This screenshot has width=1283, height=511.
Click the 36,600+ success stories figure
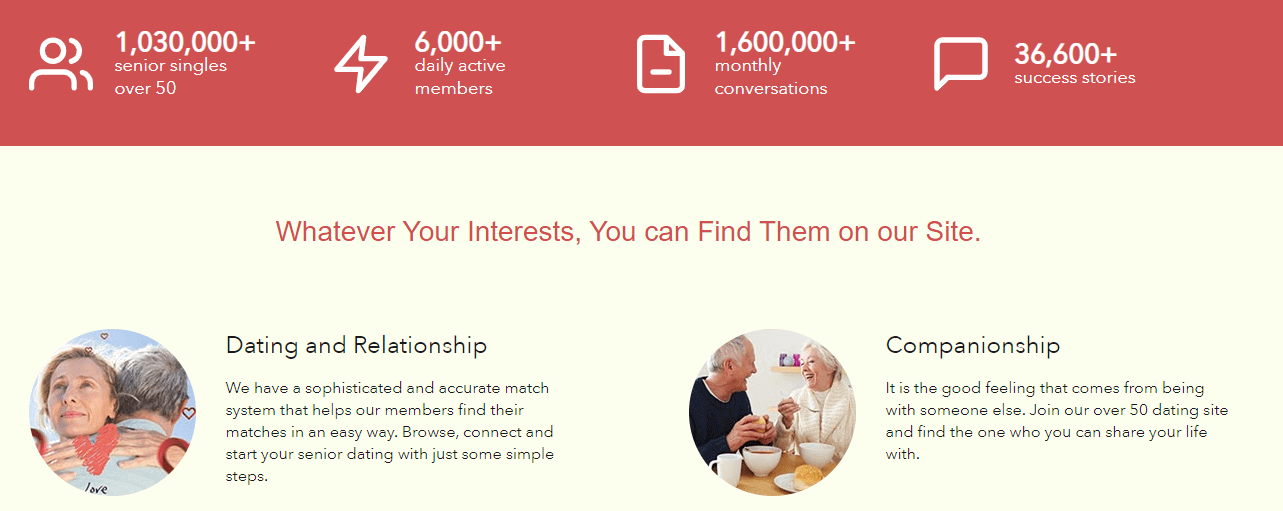(1065, 53)
